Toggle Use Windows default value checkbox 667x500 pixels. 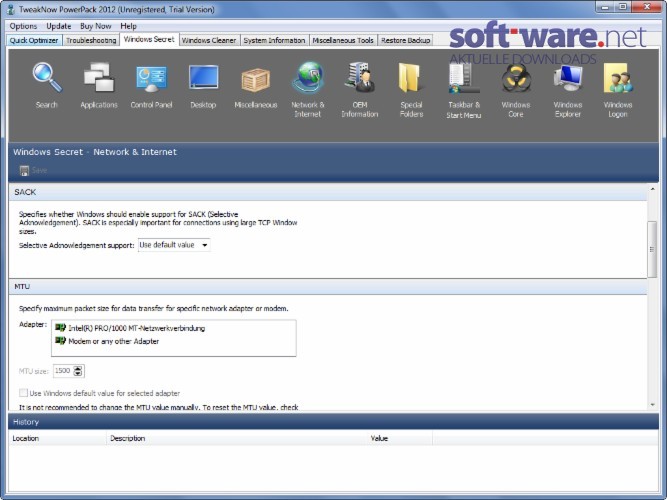tap(23, 393)
